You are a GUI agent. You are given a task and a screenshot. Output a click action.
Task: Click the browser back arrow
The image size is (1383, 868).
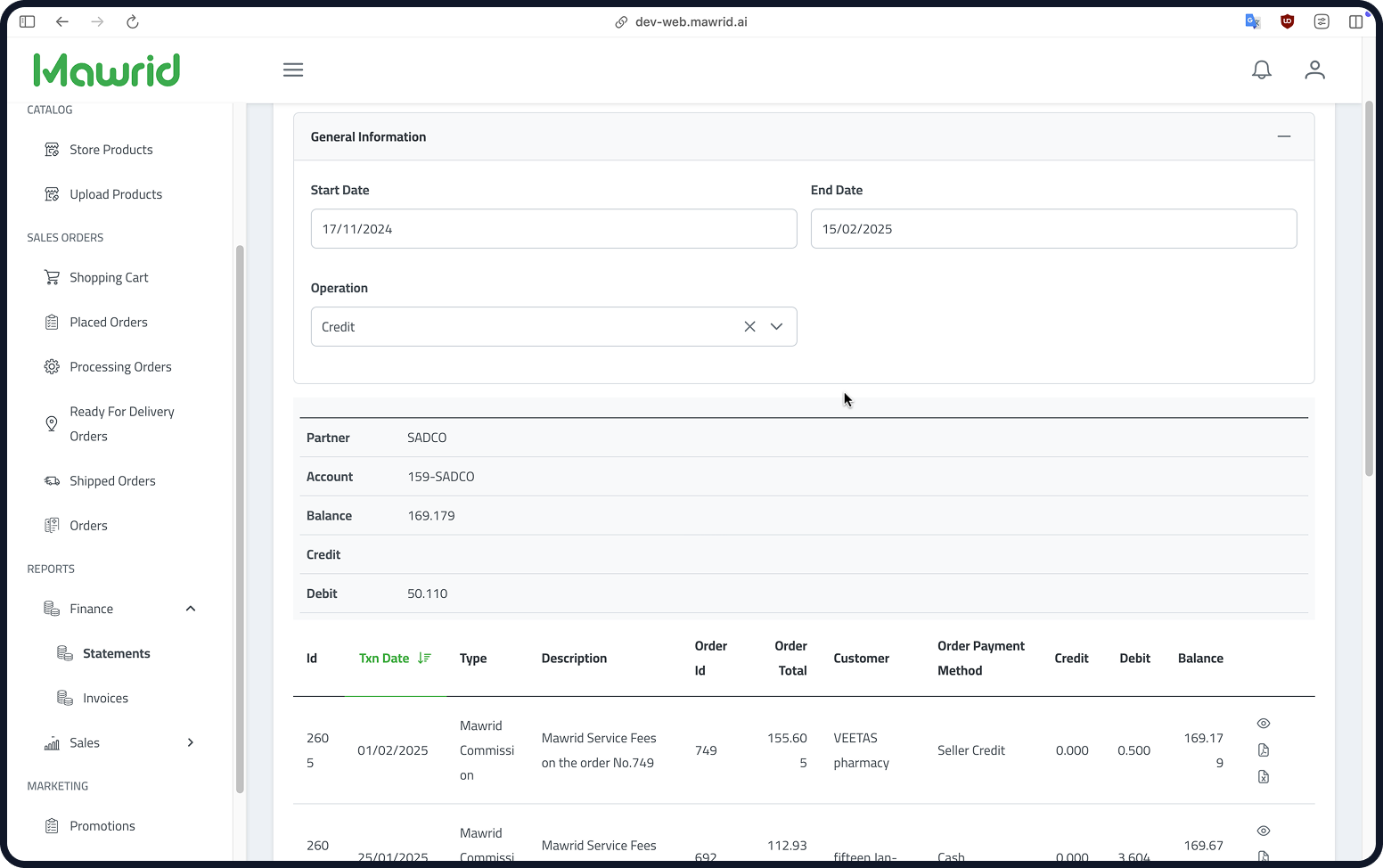62,21
